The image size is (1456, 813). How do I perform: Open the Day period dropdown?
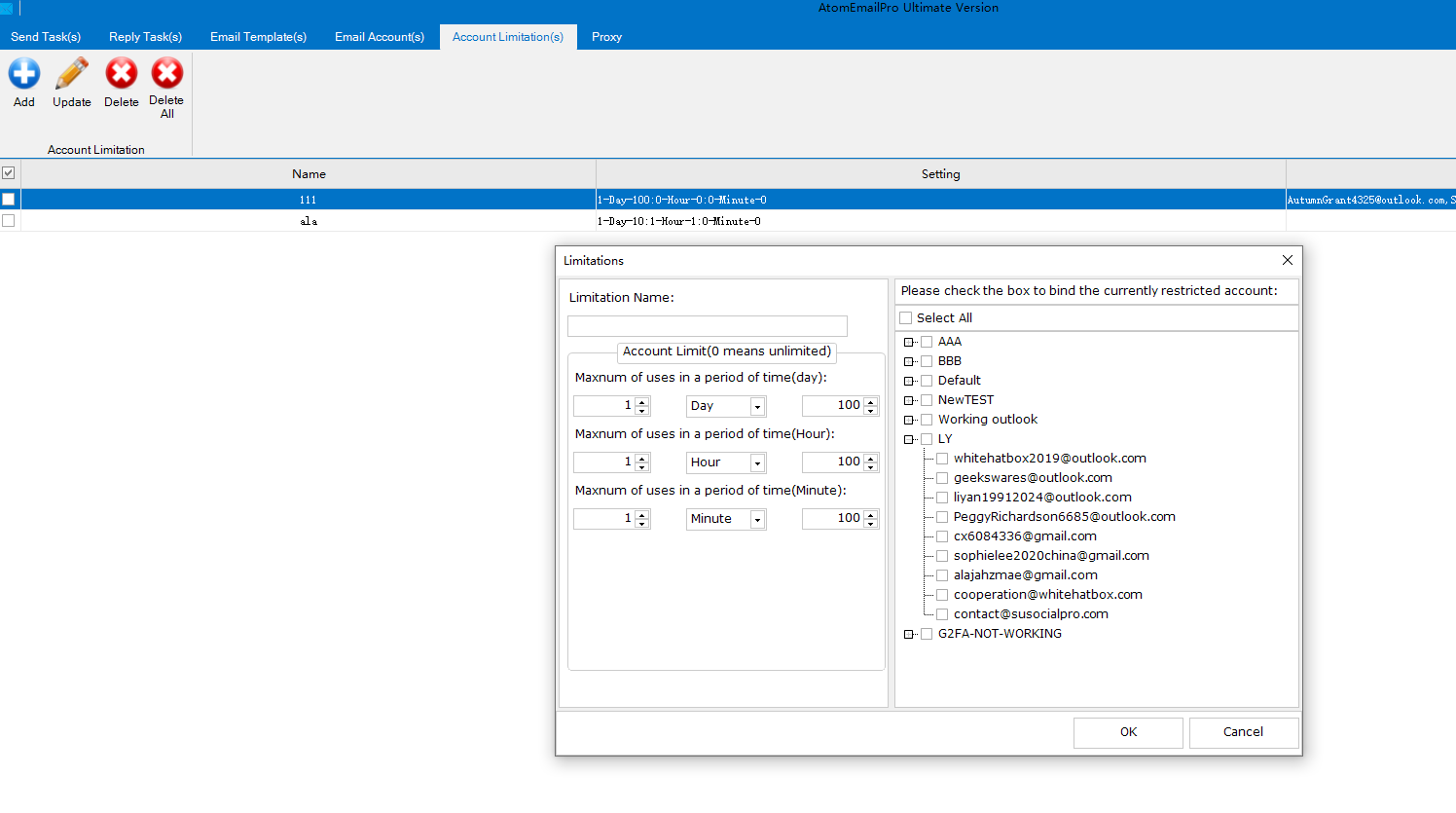757,406
